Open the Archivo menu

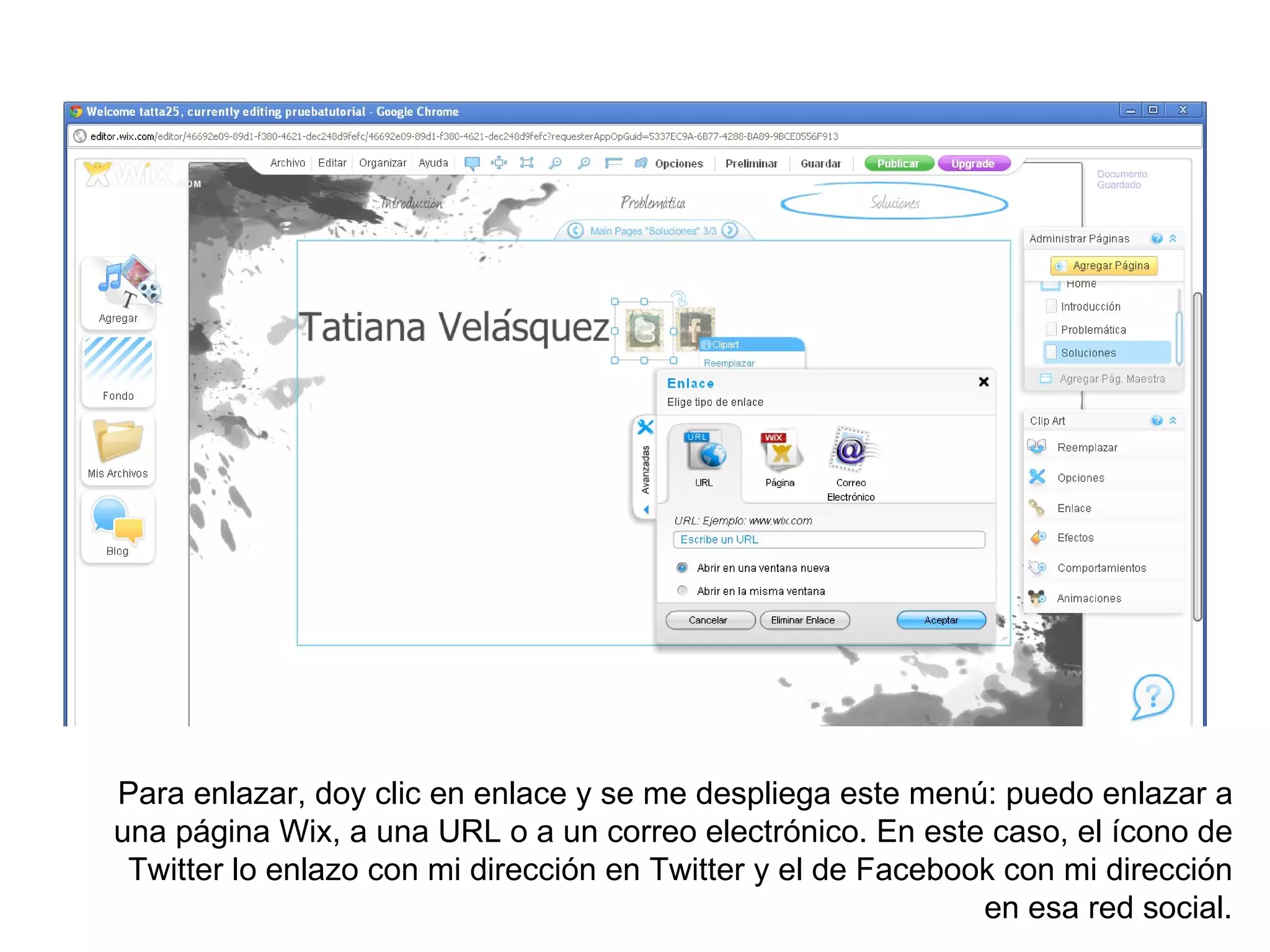point(288,163)
